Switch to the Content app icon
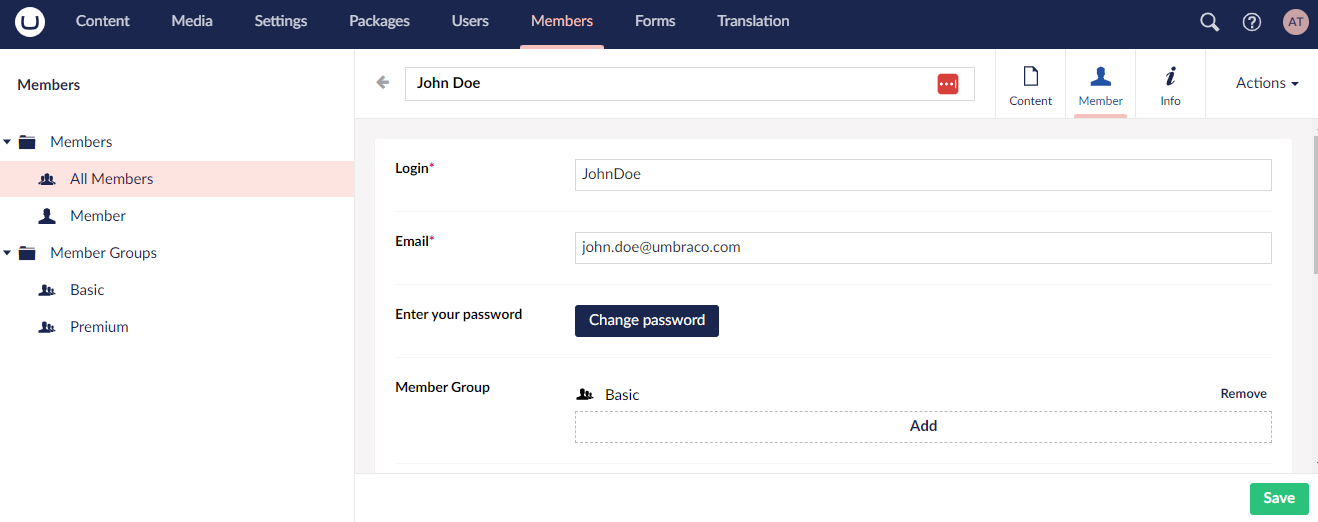The image size is (1318, 522). (1030, 85)
